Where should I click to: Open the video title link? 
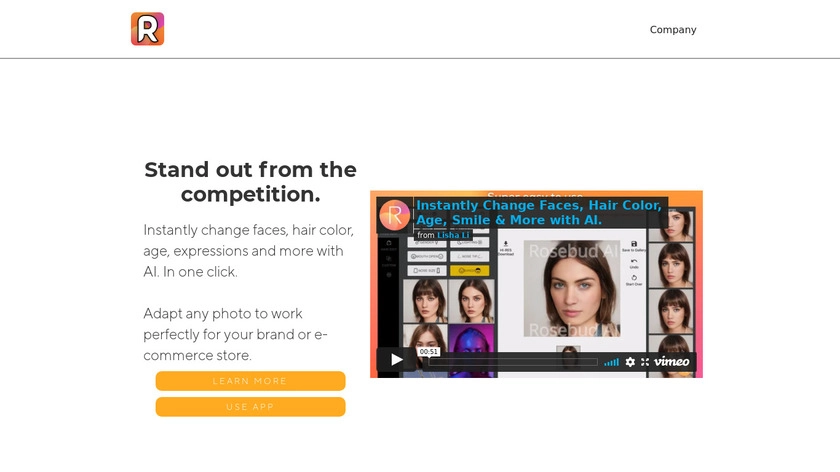[x=539, y=212]
